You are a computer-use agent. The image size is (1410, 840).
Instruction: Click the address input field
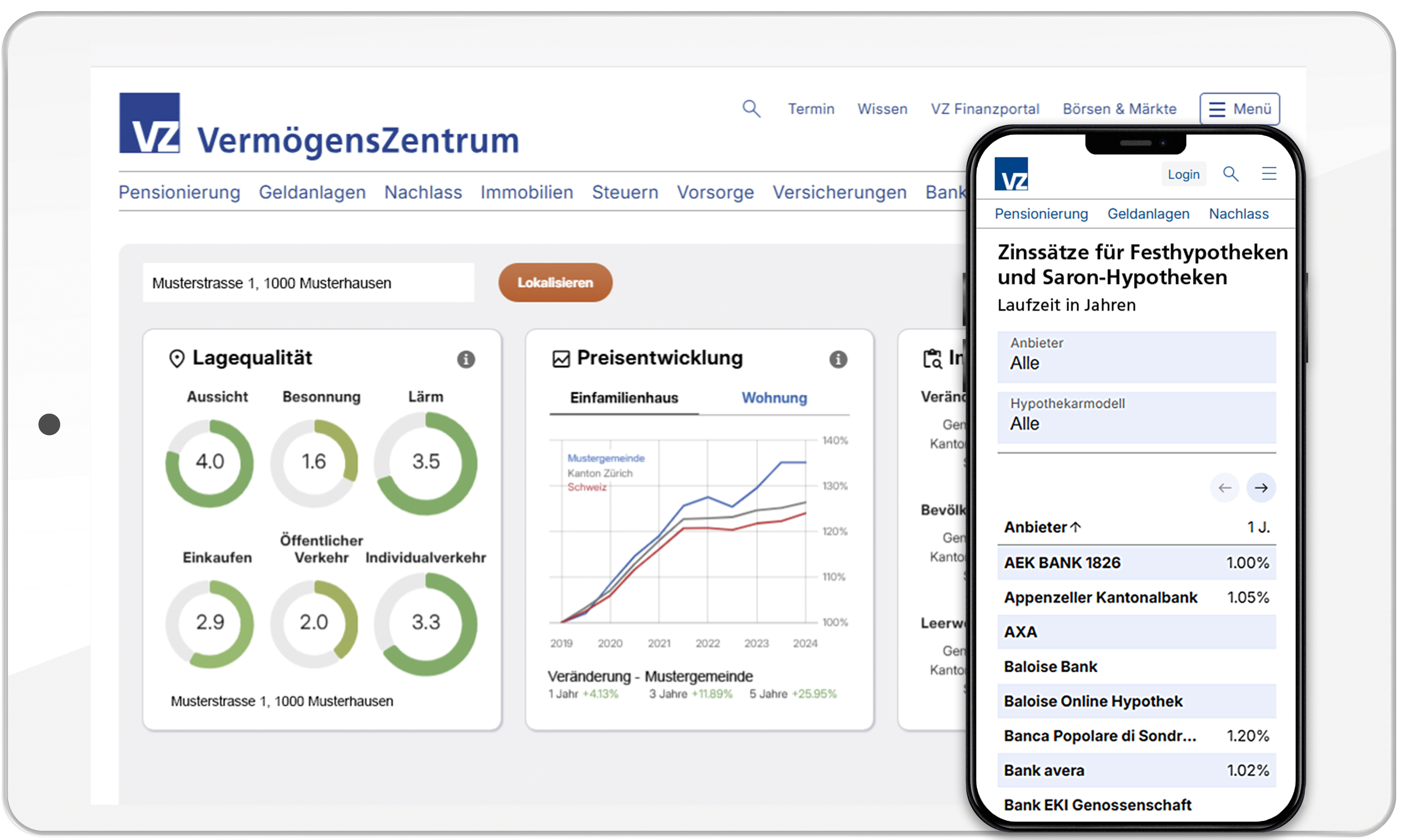point(308,283)
